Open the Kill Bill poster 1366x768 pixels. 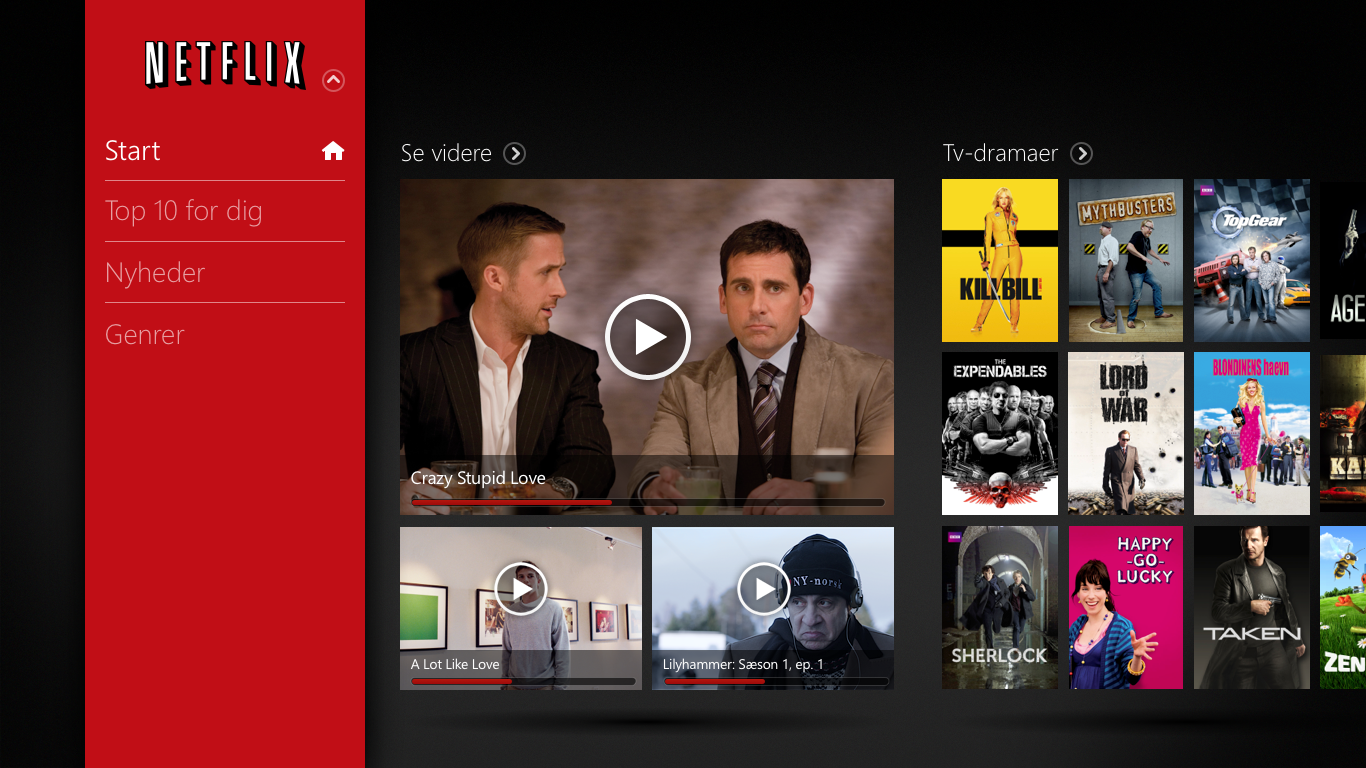tap(1000, 260)
